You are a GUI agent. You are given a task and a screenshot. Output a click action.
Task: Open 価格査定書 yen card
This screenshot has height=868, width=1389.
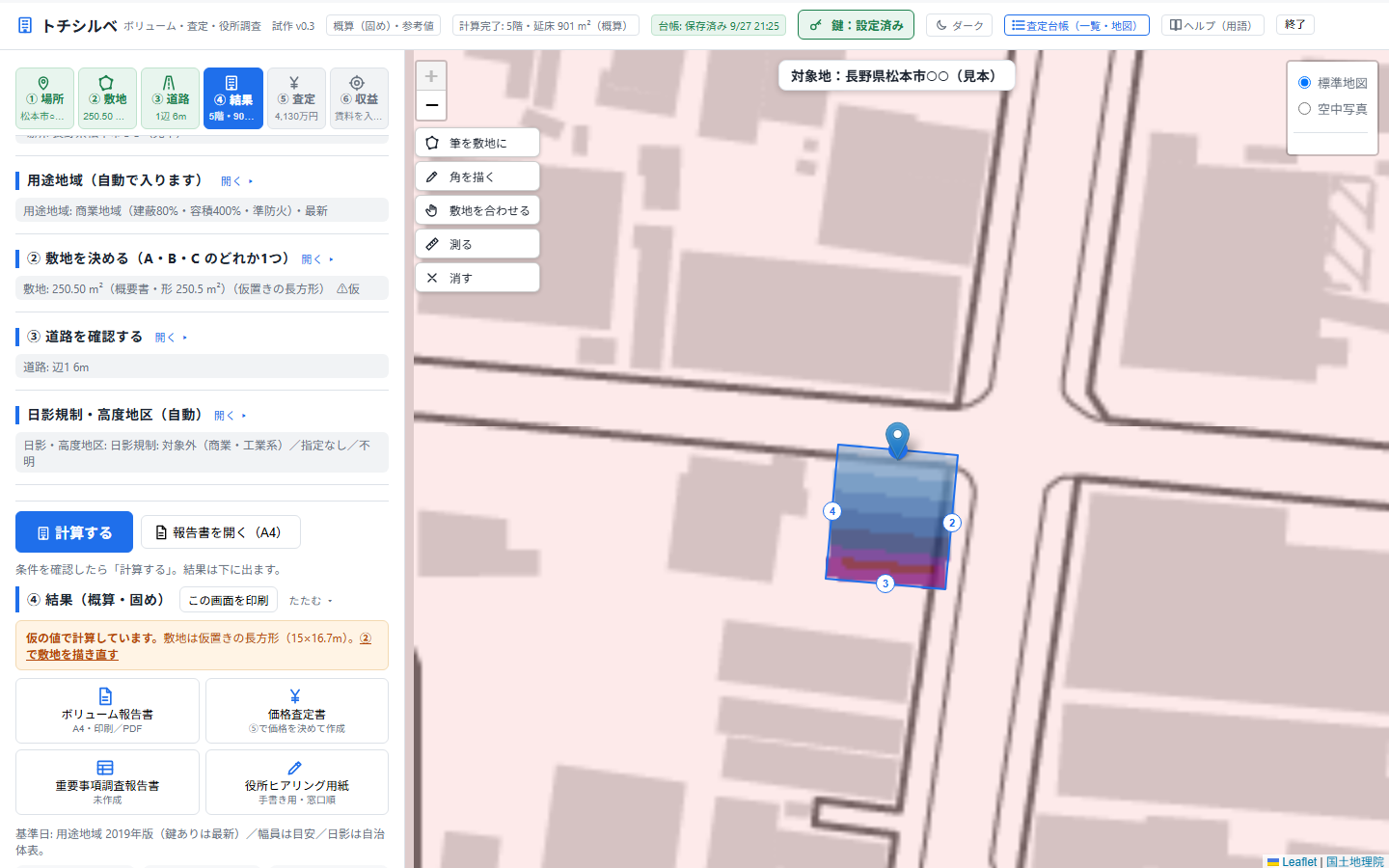(x=297, y=711)
